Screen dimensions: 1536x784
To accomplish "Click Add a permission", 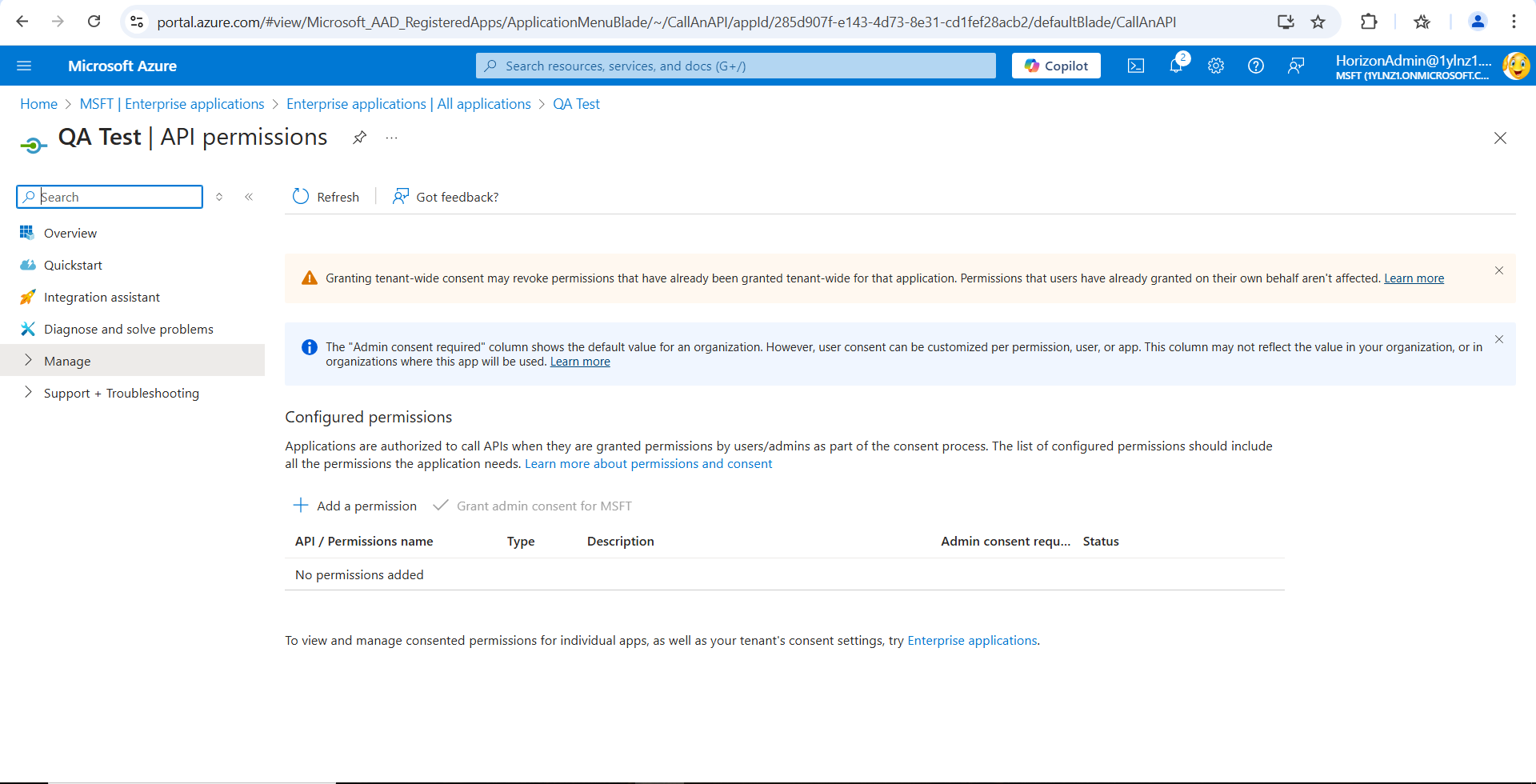I will point(355,506).
